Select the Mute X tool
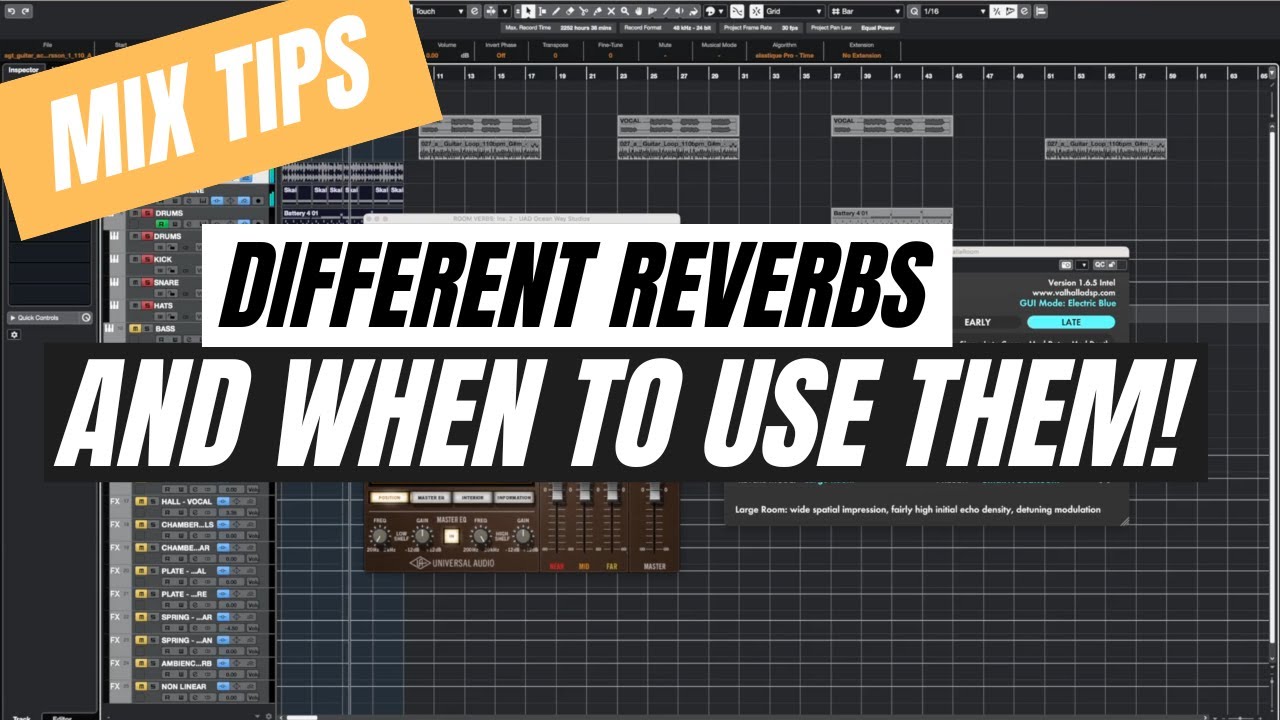 (x=611, y=11)
